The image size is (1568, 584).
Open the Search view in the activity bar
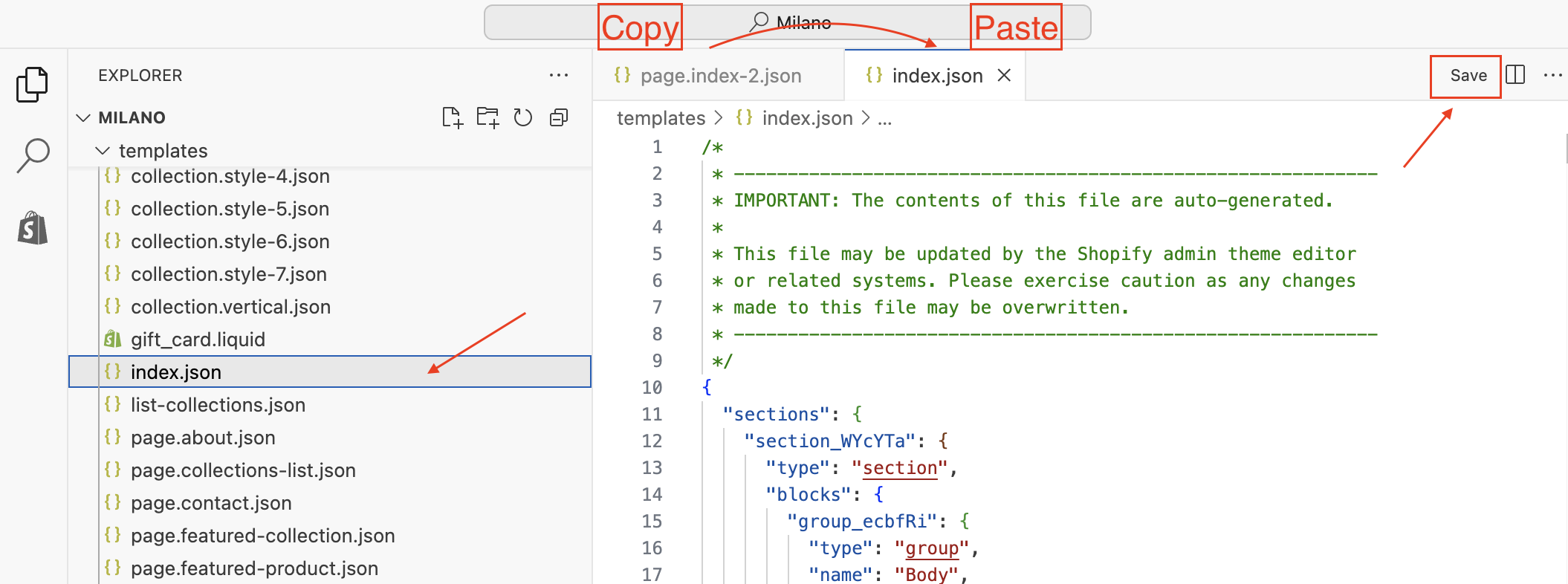coord(33,156)
